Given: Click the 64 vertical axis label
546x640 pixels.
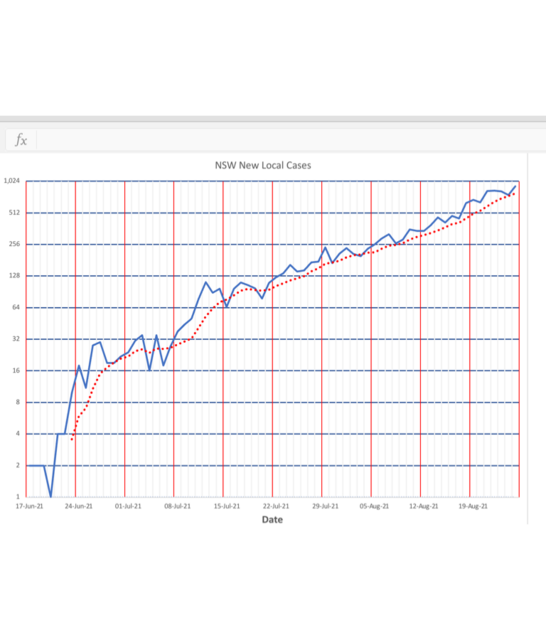Looking at the screenshot, I should (16, 307).
